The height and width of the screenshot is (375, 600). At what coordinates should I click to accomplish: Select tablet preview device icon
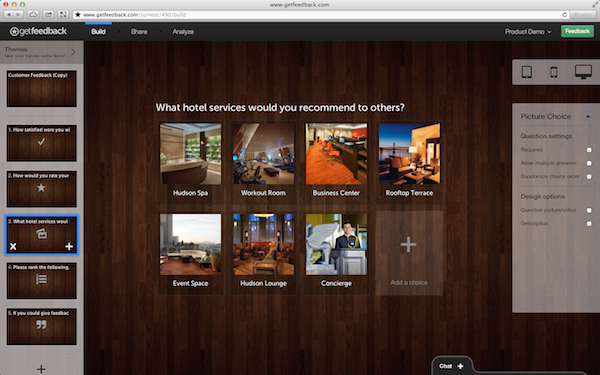pyautogui.click(x=527, y=72)
